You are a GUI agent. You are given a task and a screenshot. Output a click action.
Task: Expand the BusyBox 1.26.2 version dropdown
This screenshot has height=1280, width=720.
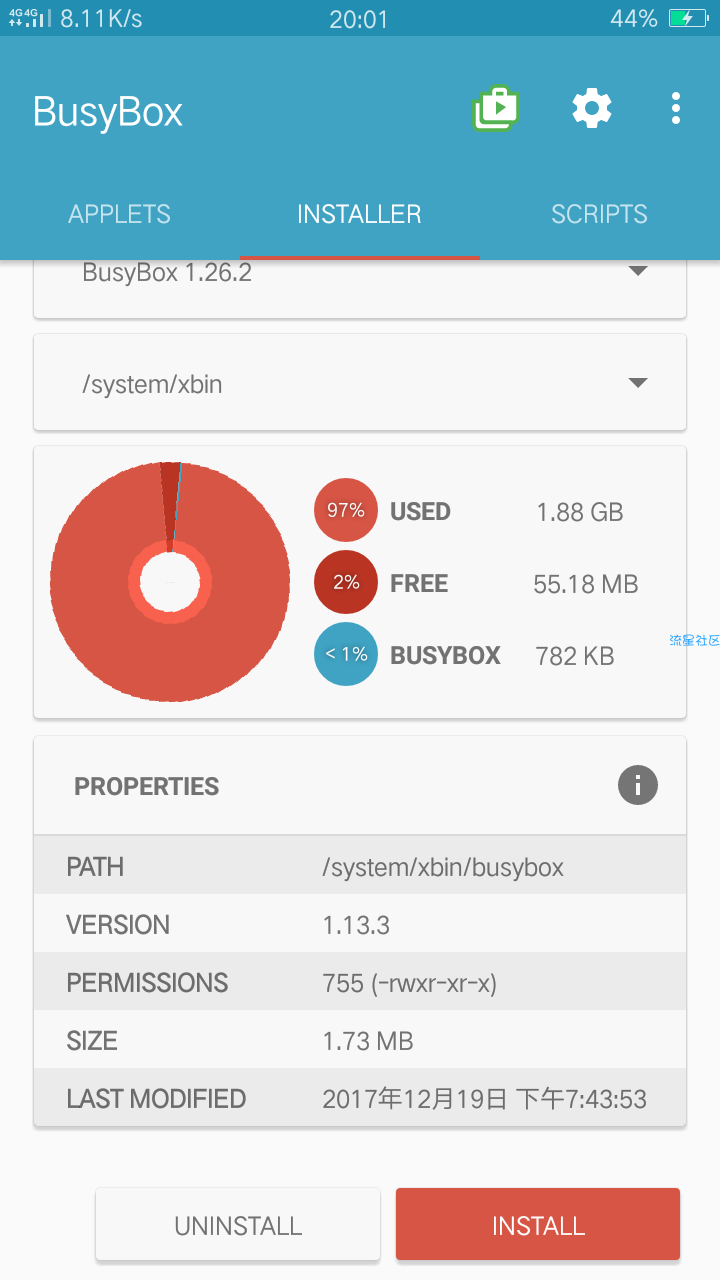pyautogui.click(x=360, y=288)
